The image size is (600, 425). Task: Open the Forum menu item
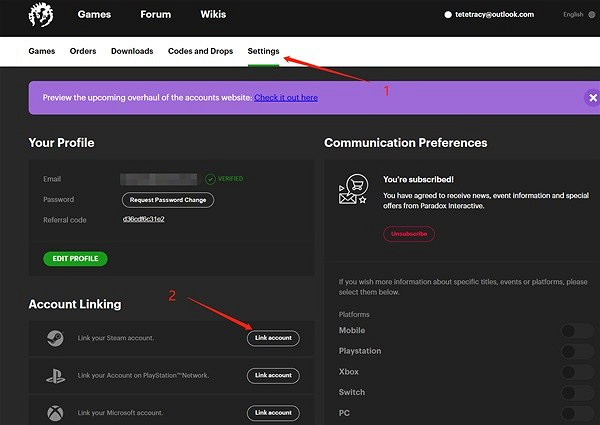(155, 15)
